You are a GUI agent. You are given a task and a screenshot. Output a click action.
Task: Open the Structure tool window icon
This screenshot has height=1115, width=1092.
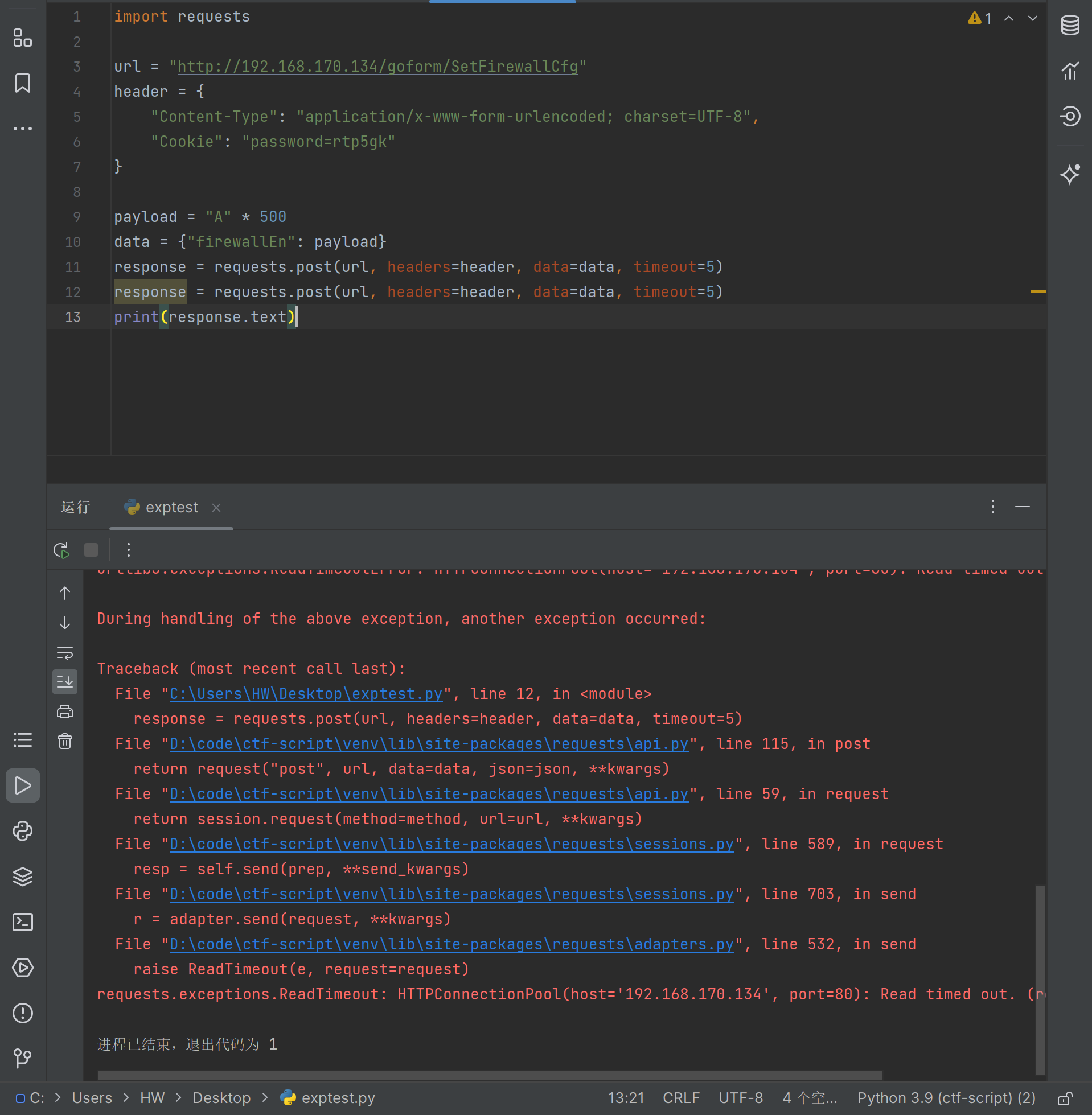22,38
